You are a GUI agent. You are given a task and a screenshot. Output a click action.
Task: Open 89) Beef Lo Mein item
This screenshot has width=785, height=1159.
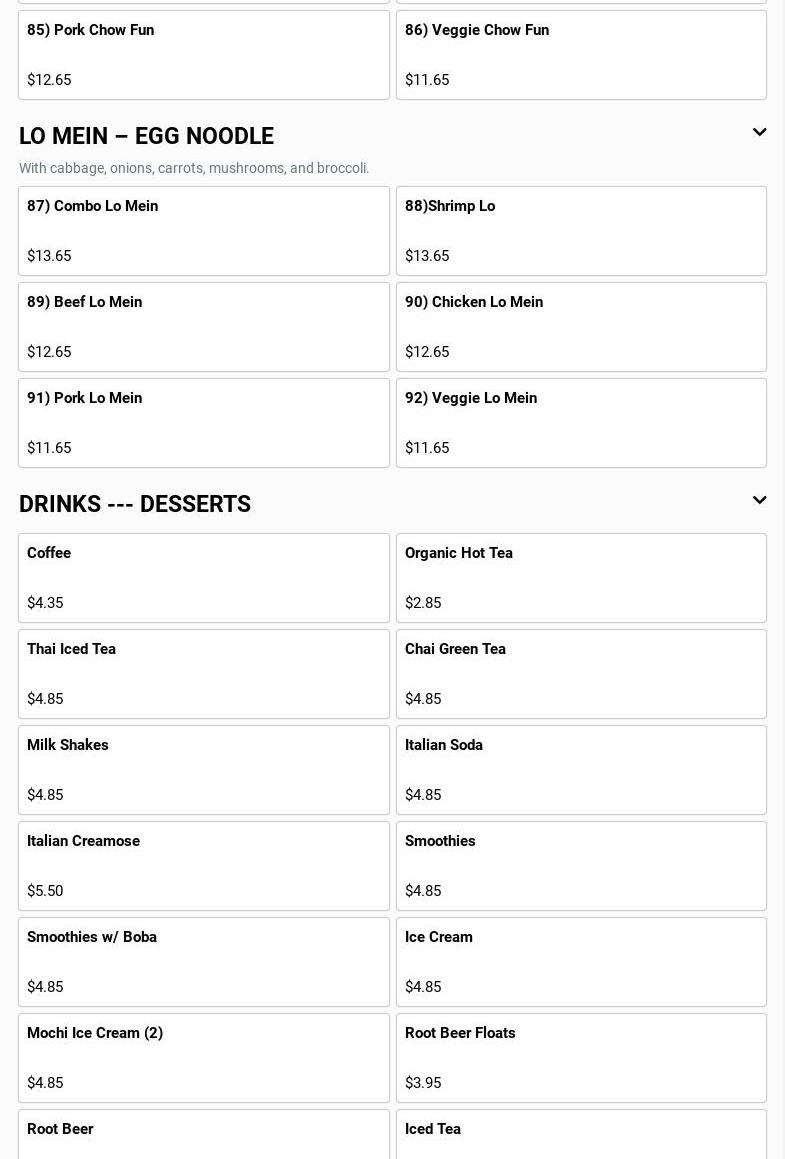[203, 327]
